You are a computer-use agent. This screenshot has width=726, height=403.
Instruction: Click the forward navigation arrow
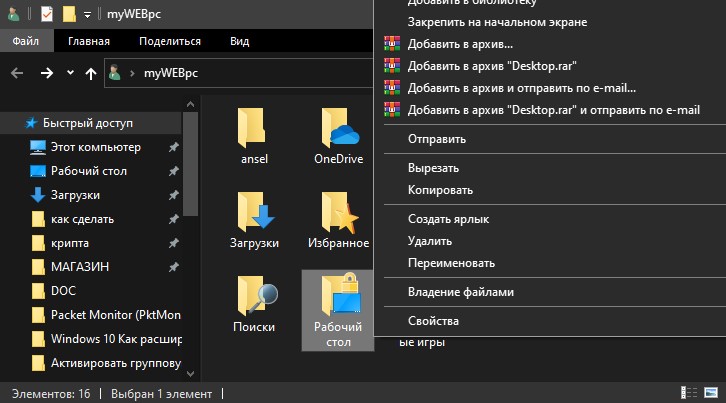tap(46, 73)
